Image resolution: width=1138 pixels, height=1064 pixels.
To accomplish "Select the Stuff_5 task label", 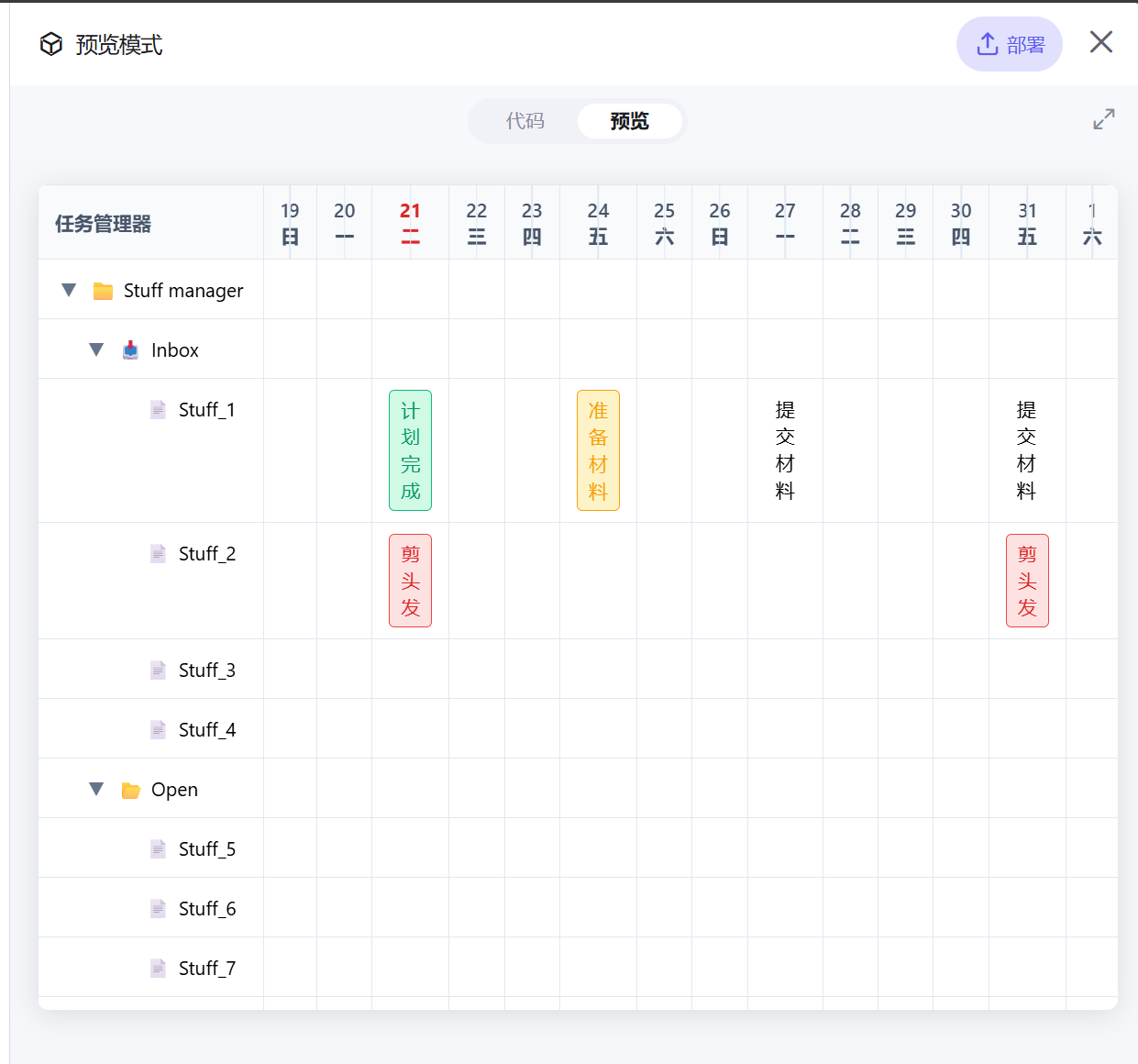I will pos(207,849).
